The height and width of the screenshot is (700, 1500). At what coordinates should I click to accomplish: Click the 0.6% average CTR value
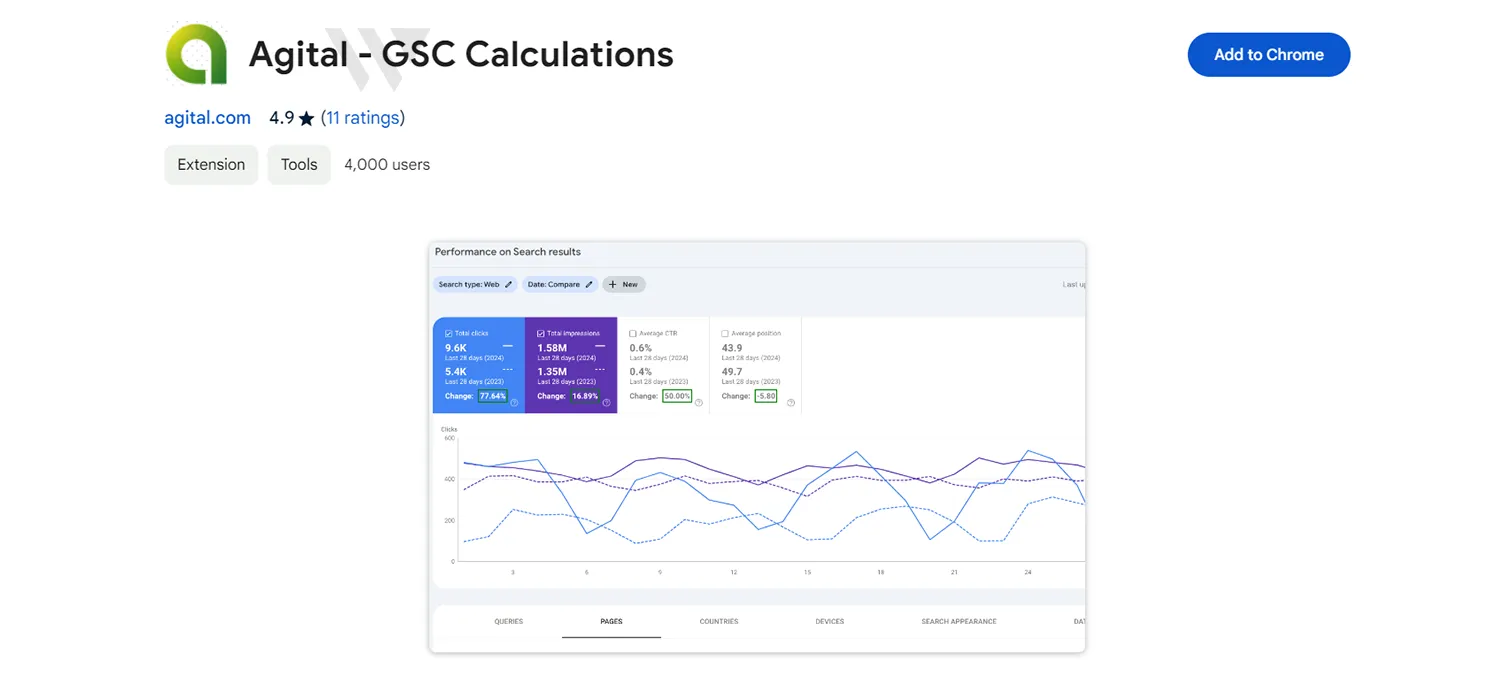coord(641,348)
